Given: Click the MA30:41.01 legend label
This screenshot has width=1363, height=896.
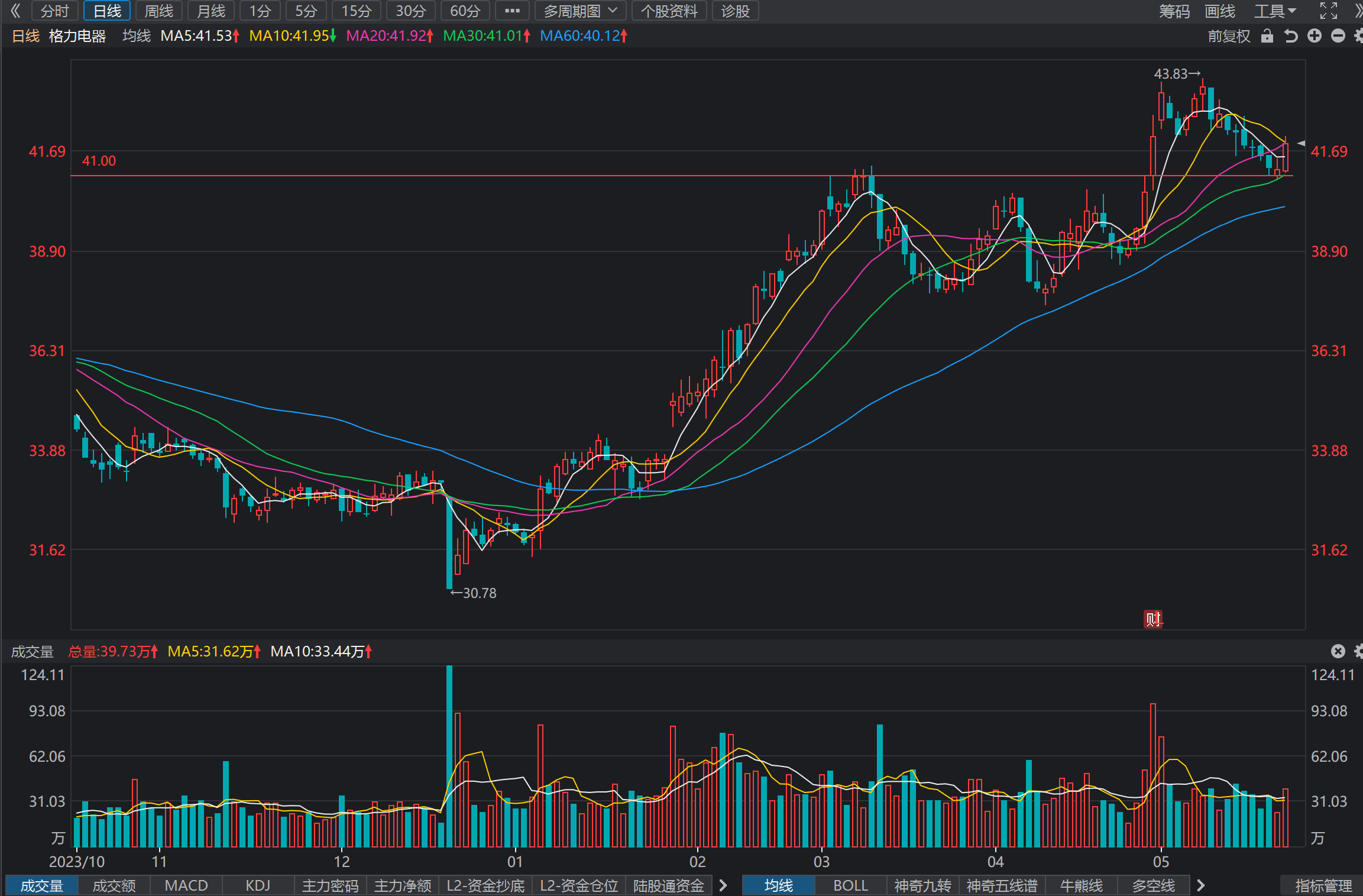Looking at the screenshot, I should point(487,36).
